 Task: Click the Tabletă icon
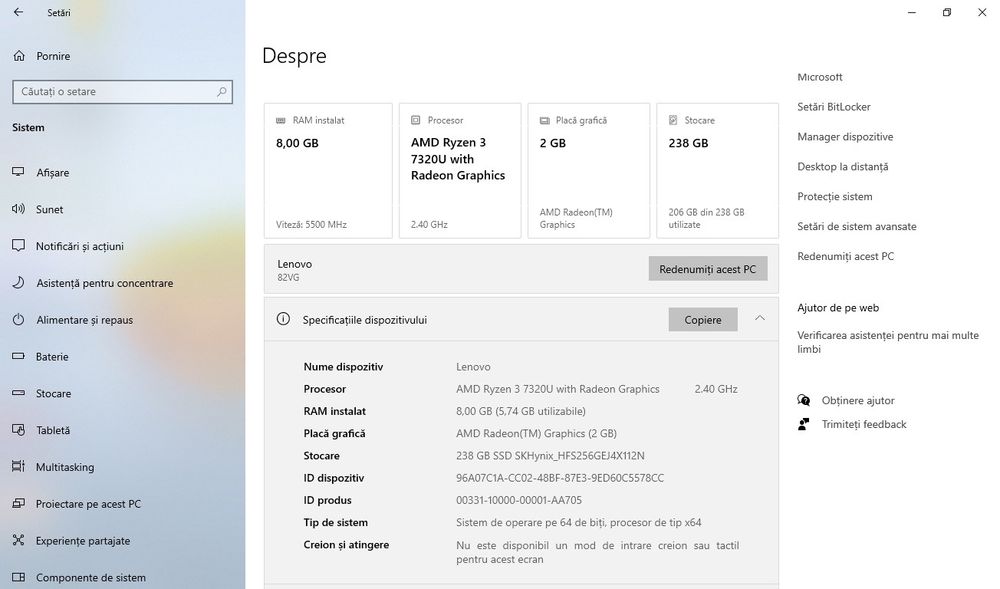coord(18,430)
